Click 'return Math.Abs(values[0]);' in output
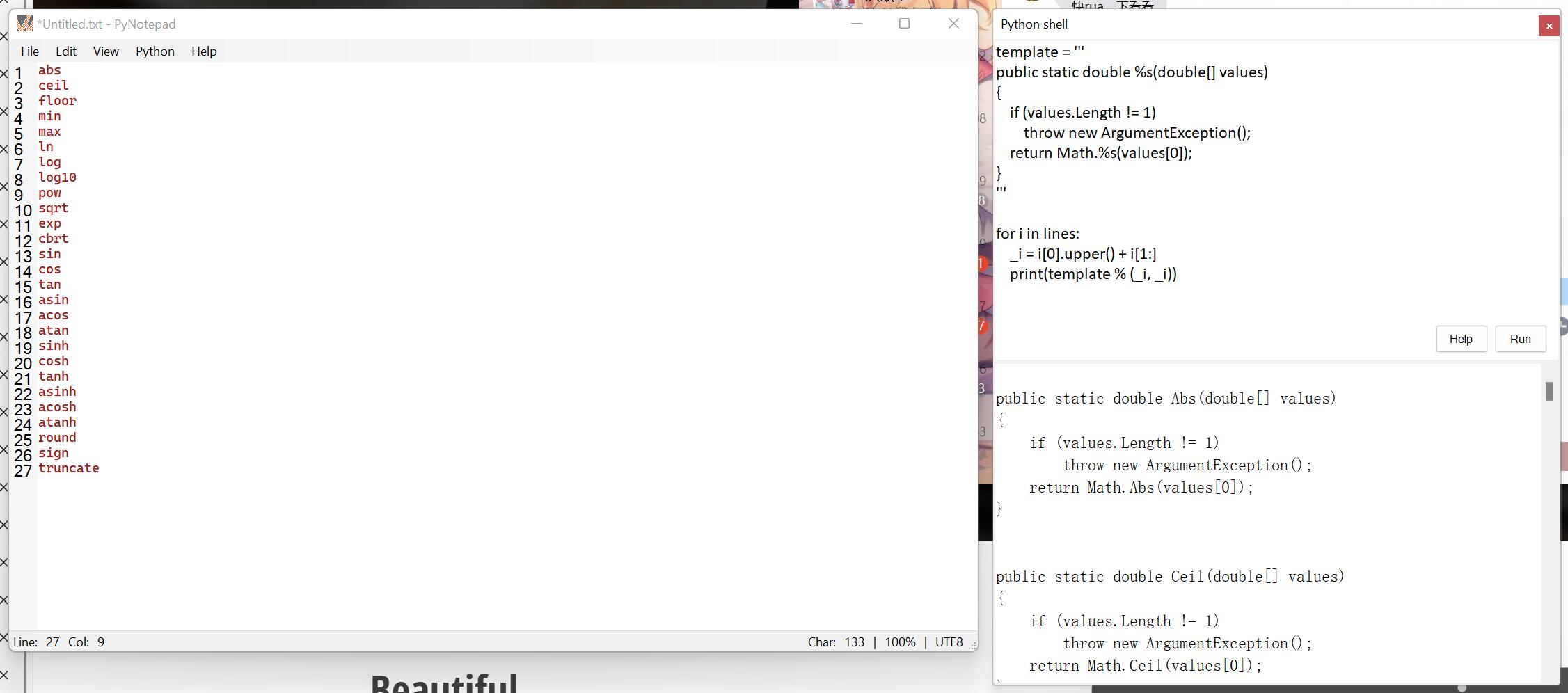The image size is (1568, 693). coord(1141,488)
